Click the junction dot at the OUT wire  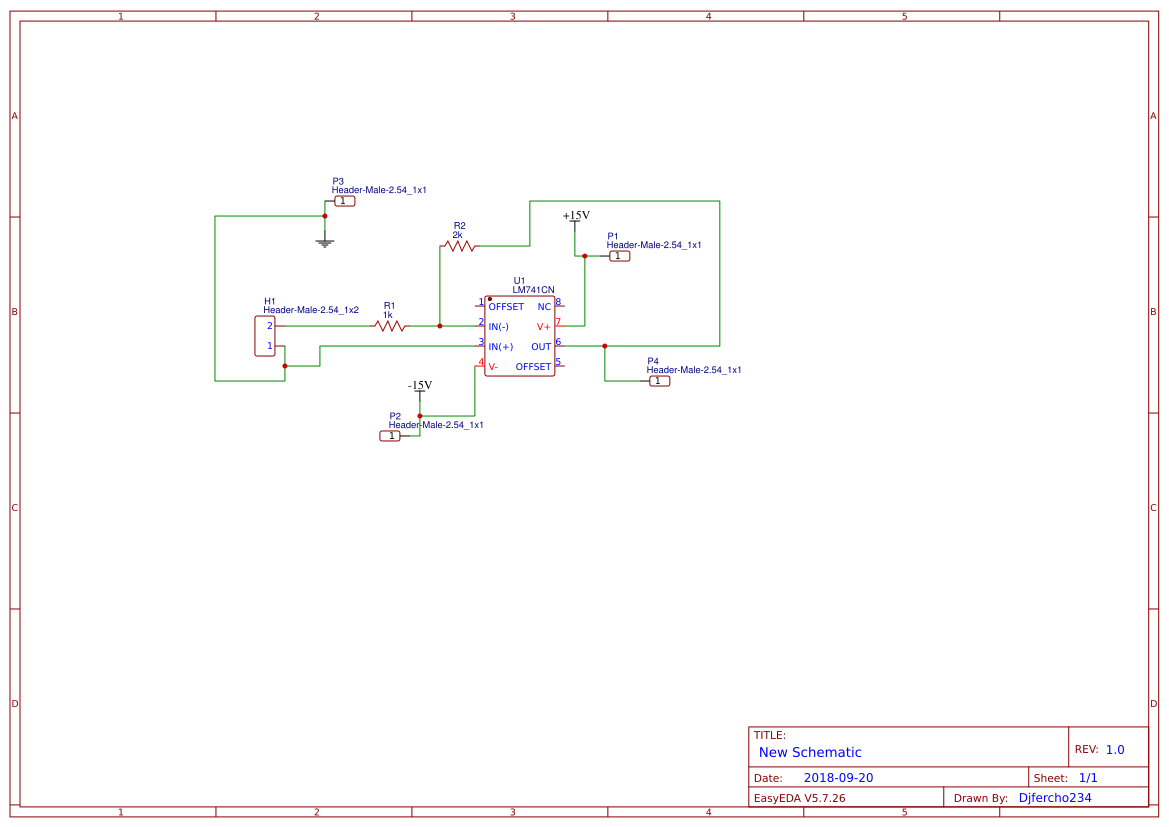pyautogui.click(x=605, y=346)
